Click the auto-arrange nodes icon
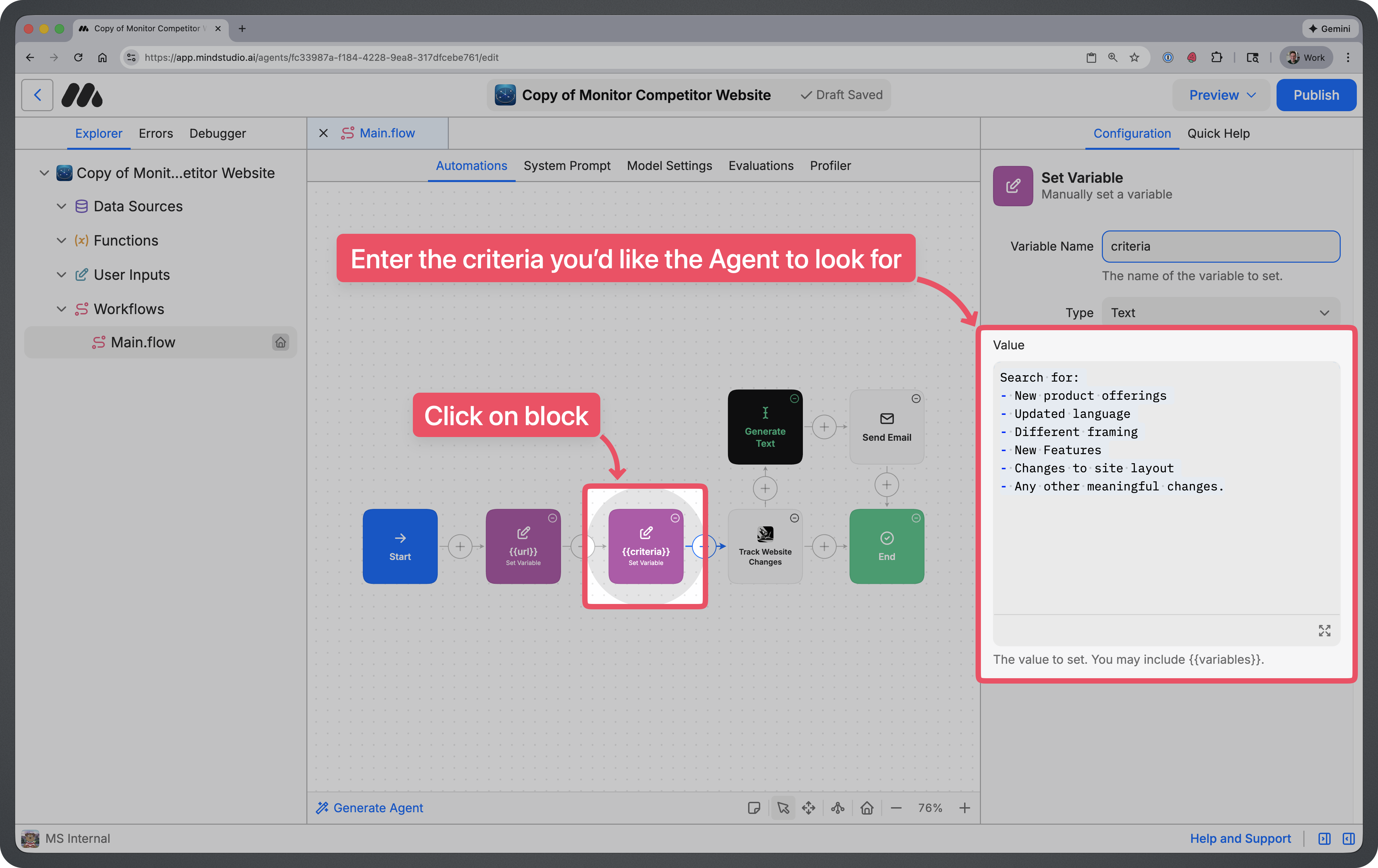Image resolution: width=1378 pixels, height=868 pixels. [838, 808]
